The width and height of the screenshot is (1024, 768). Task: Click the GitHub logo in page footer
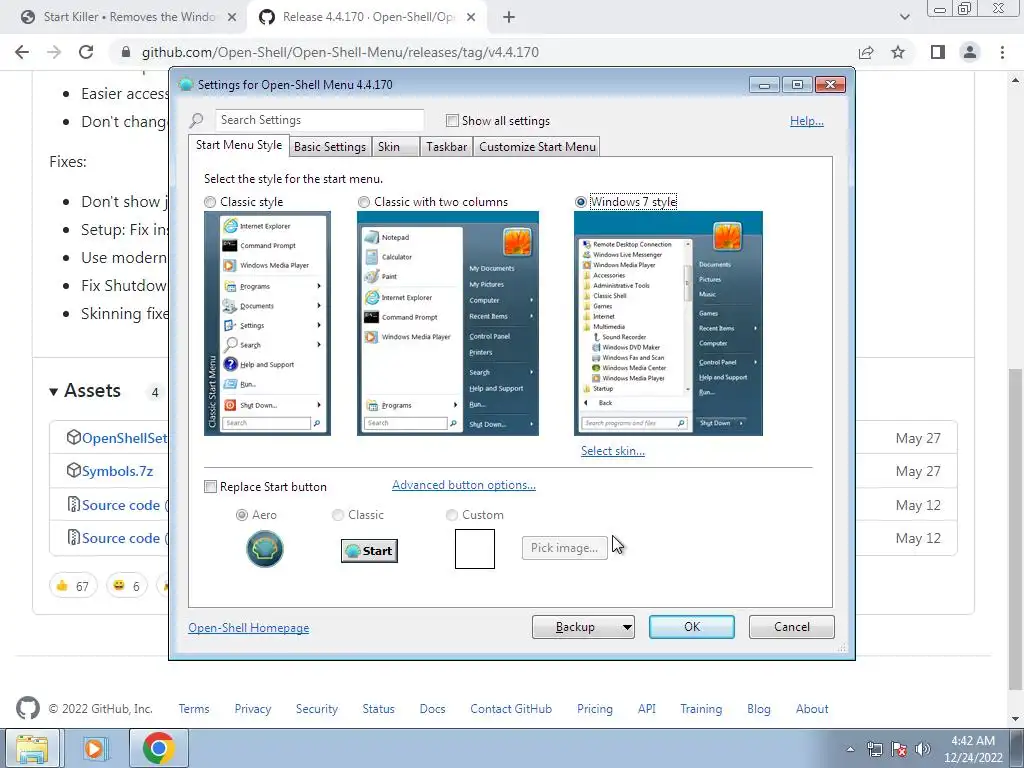point(27,709)
